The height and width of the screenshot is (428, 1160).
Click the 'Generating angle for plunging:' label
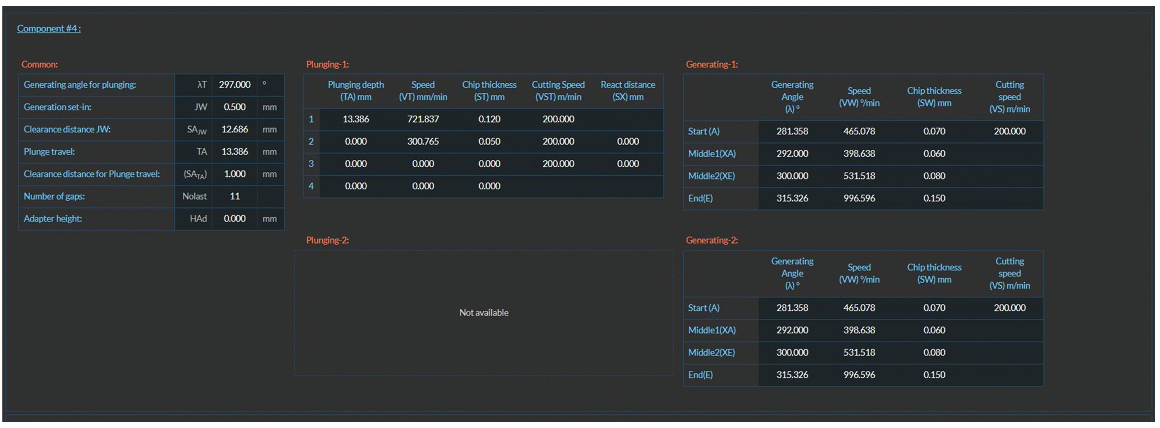click(x=80, y=85)
